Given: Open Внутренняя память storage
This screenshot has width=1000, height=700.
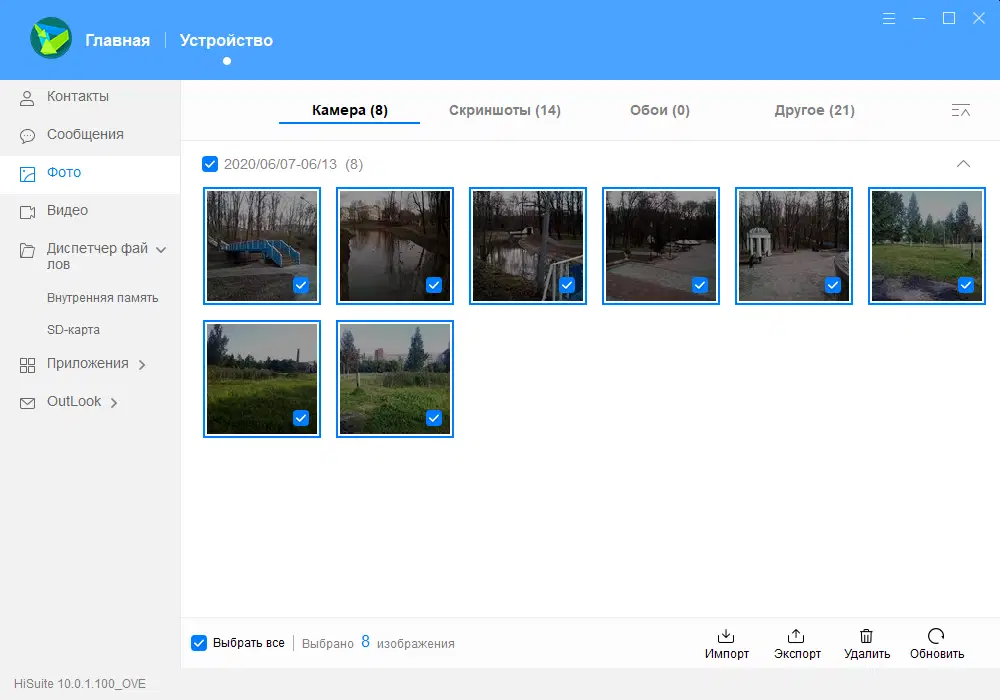Looking at the screenshot, I should pyautogui.click(x=102, y=298).
